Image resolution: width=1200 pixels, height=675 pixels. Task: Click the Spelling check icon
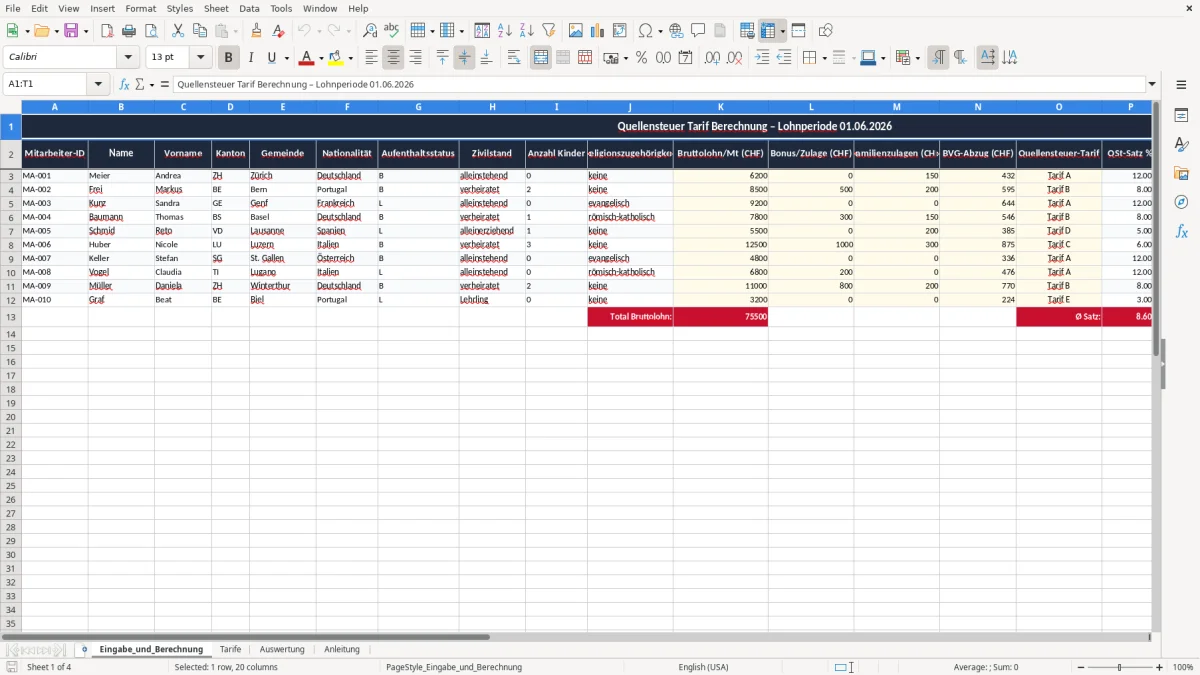(x=392, y=31)
